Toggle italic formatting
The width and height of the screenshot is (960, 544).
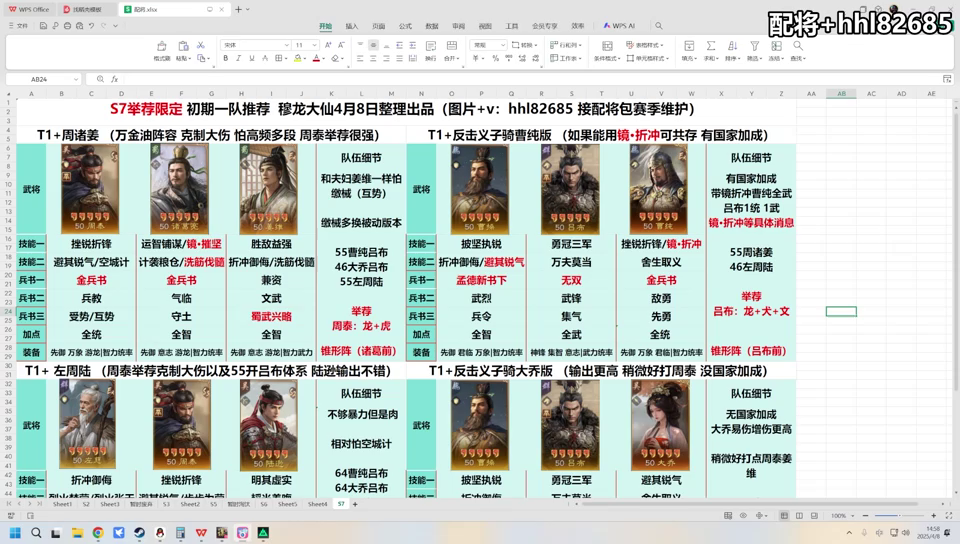click(x=239, y=58)
